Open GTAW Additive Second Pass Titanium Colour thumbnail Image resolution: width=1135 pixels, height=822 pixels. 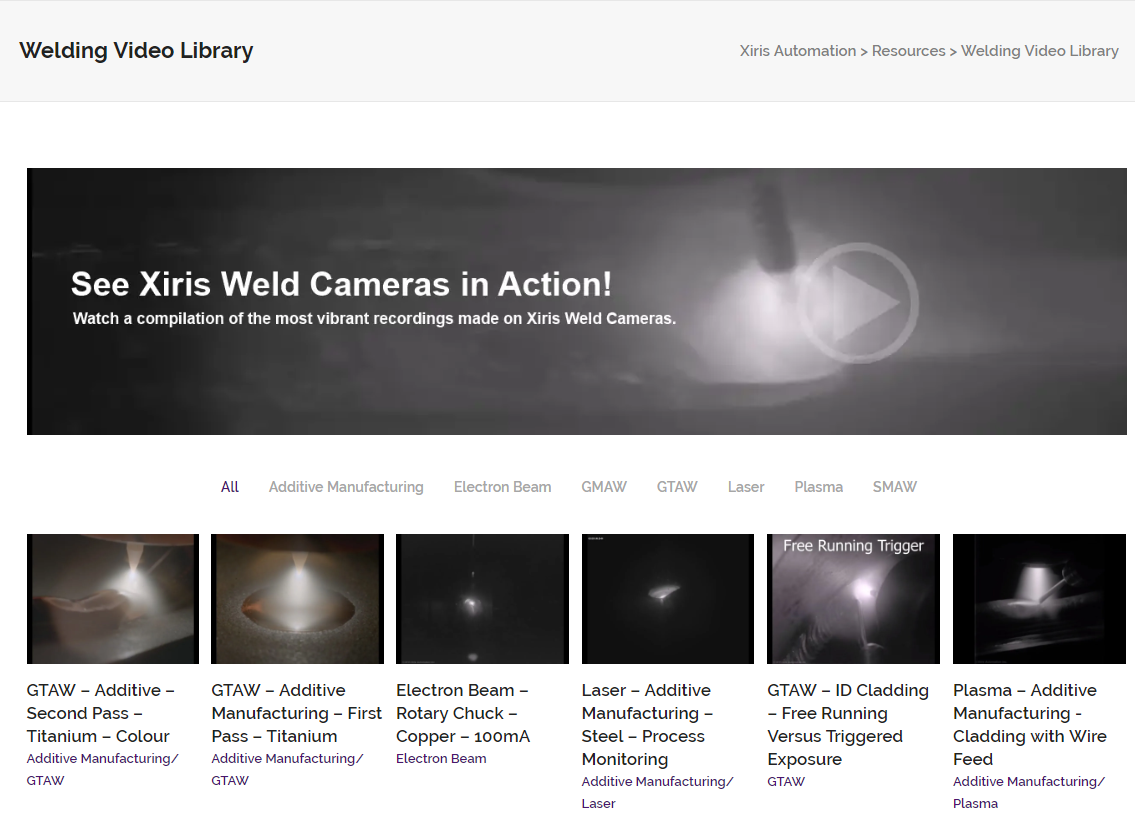113,598
